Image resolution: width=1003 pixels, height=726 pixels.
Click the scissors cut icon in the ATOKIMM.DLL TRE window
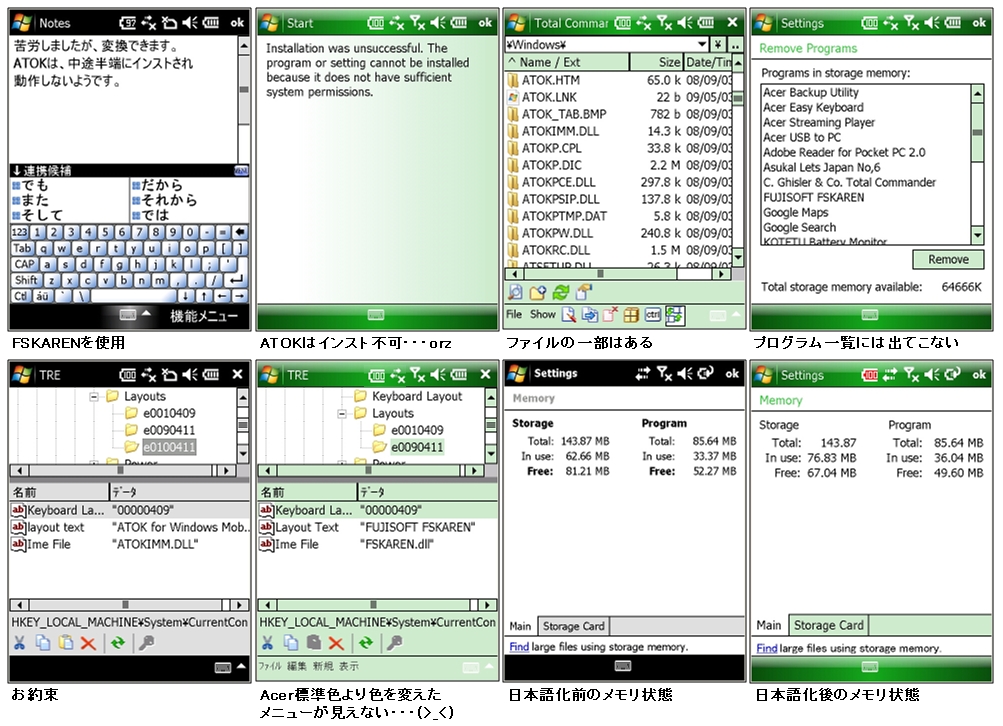[x=19, y=643]
